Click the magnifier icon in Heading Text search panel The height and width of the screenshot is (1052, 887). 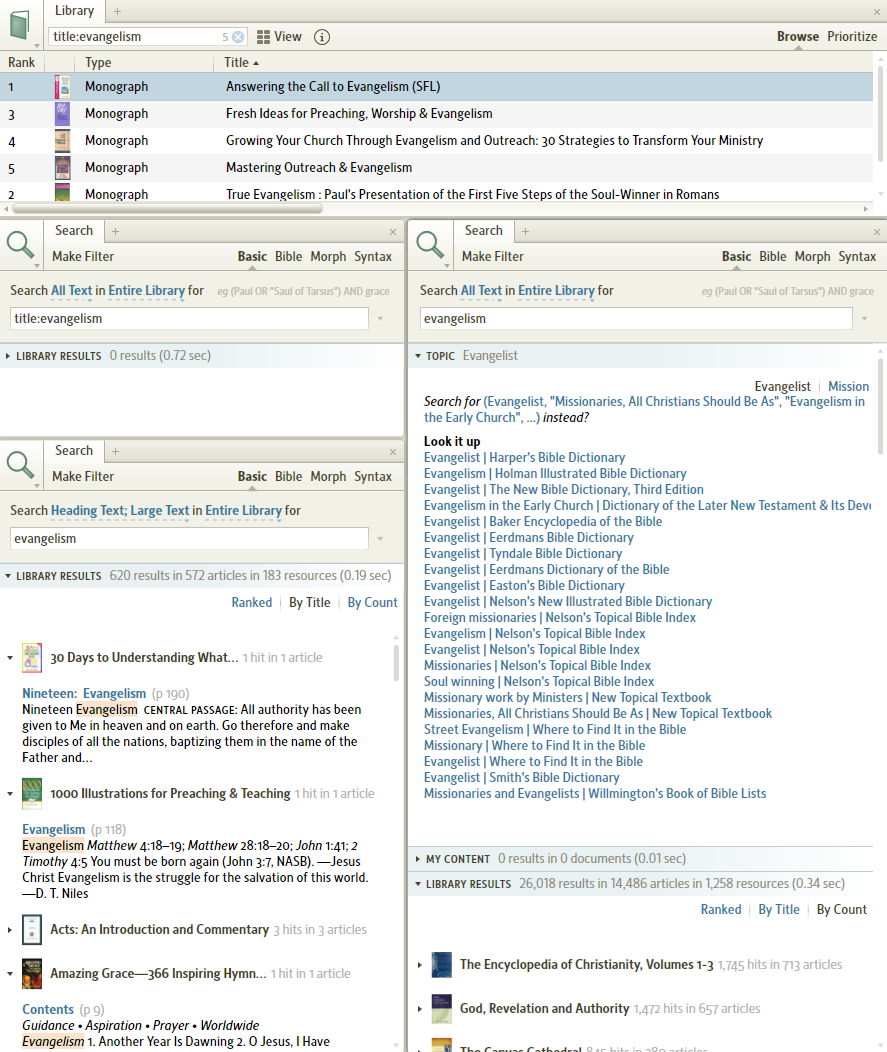click(20, 465)
